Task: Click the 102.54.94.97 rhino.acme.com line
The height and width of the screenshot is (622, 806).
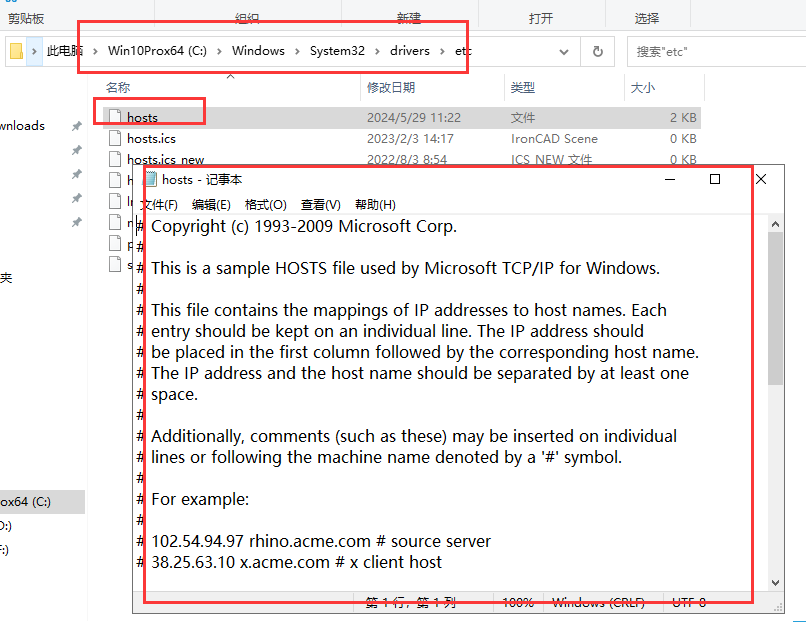Action: 321,541
